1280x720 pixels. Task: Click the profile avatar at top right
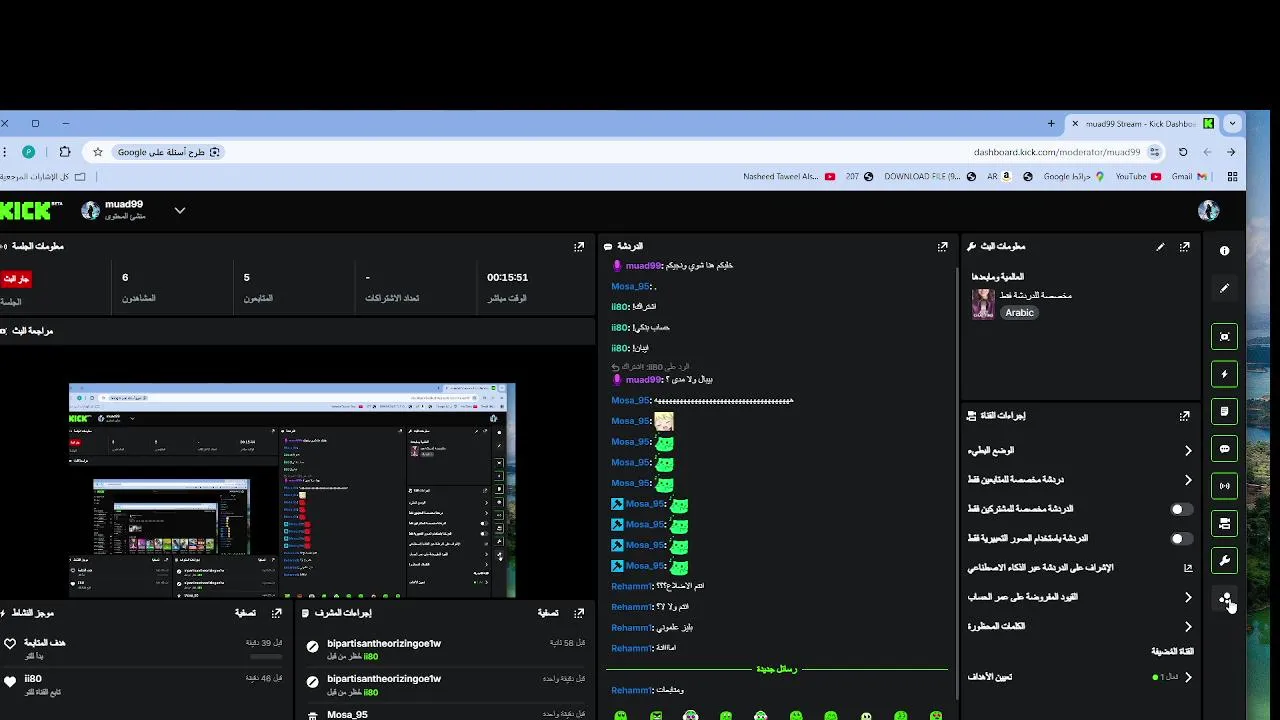point(1208,210)
